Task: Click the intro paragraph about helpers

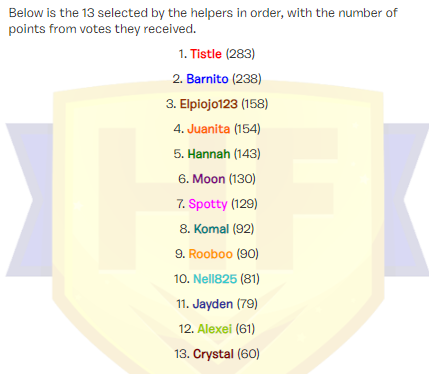Action: click(x=203, y=21)
